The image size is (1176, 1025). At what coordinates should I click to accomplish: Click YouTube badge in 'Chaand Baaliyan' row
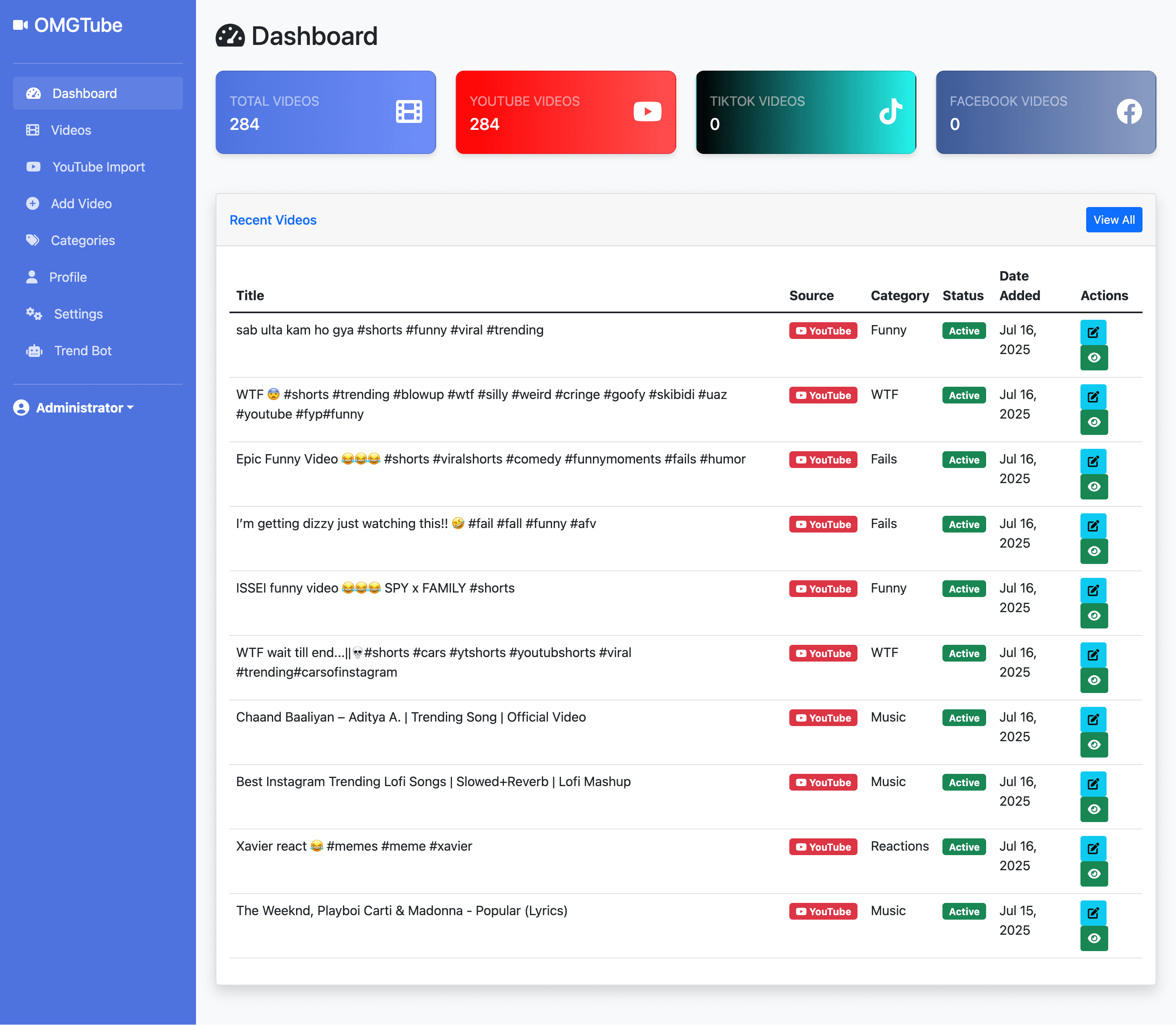[x=822, y=718]
